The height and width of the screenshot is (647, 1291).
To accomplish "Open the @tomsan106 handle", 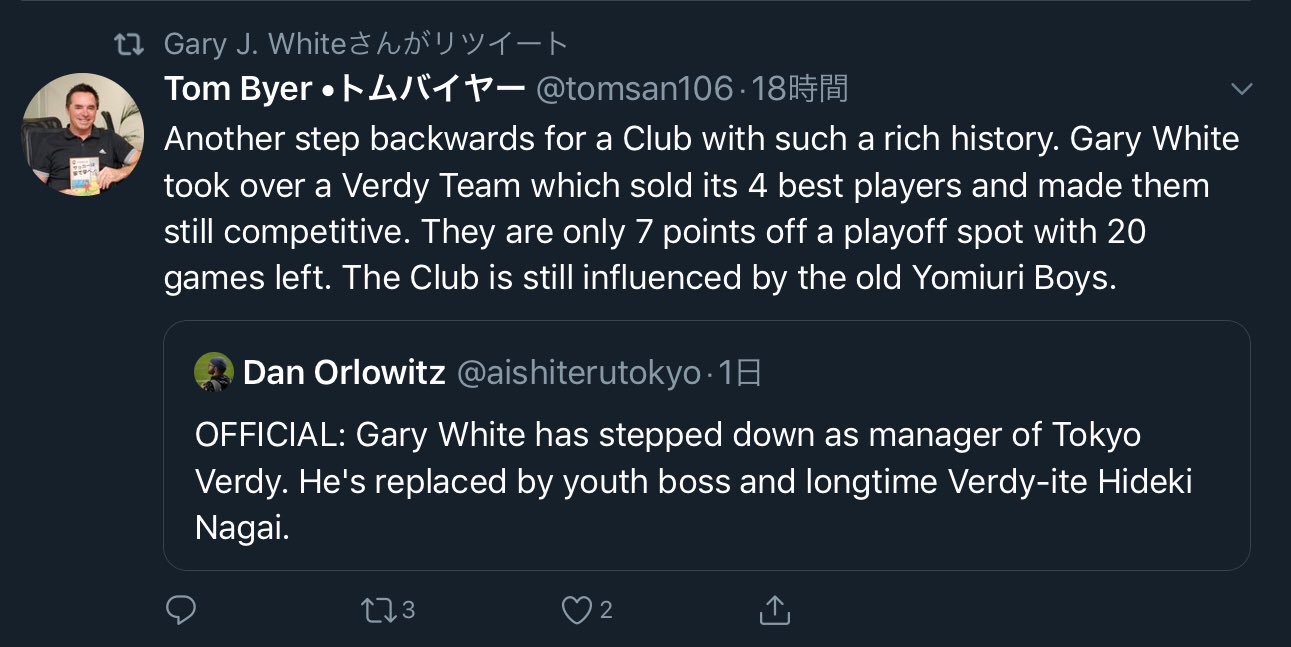I will (x=635, y=89).
